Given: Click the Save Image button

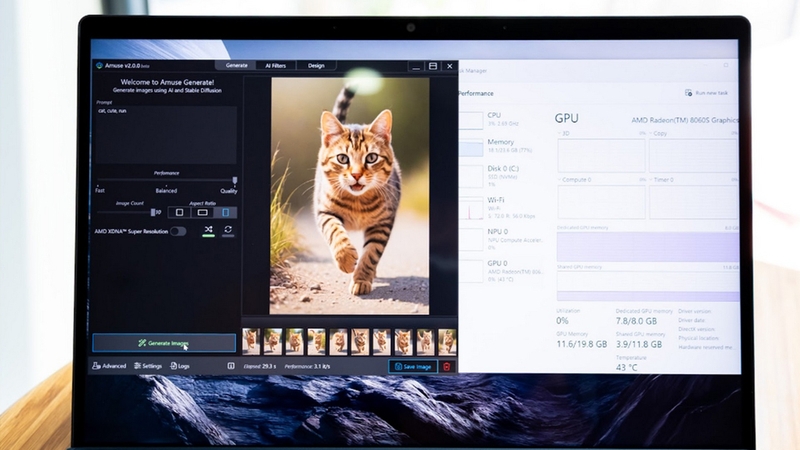Looking at the screenshot, I should (x=413, y=366).
